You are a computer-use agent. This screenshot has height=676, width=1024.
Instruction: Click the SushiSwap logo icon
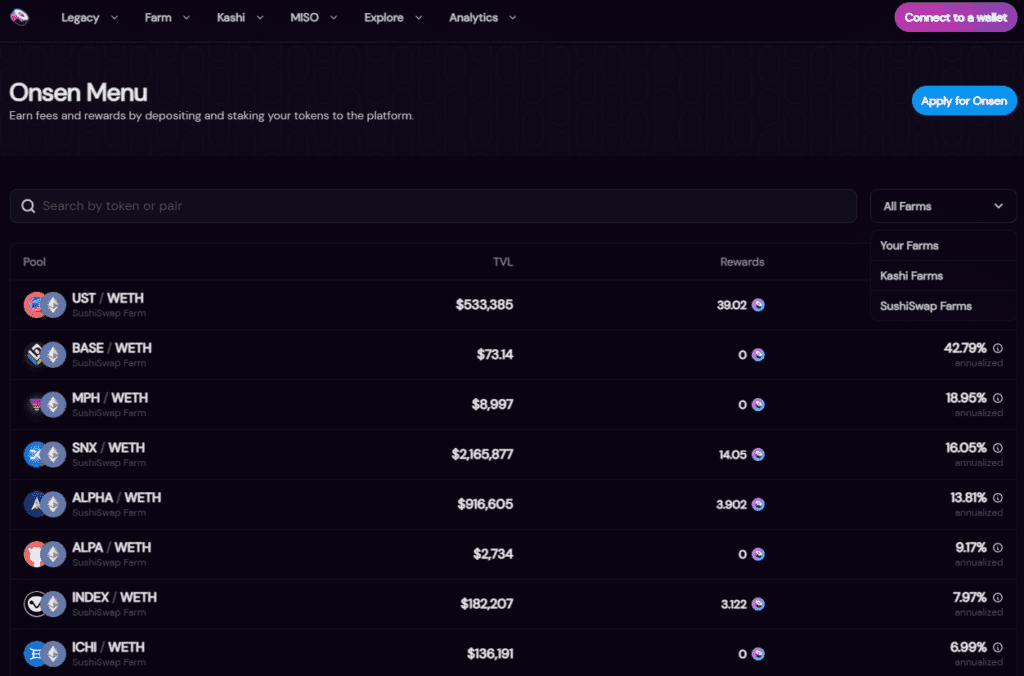pyautogui.click(x=20, y=17)
